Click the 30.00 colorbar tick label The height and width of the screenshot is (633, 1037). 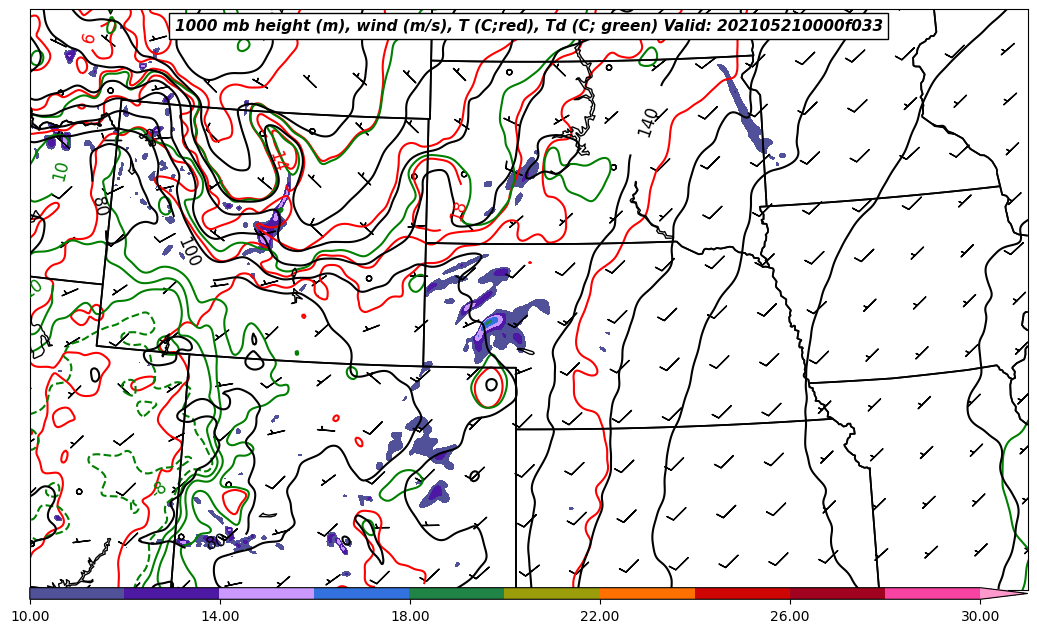(980, 616)
